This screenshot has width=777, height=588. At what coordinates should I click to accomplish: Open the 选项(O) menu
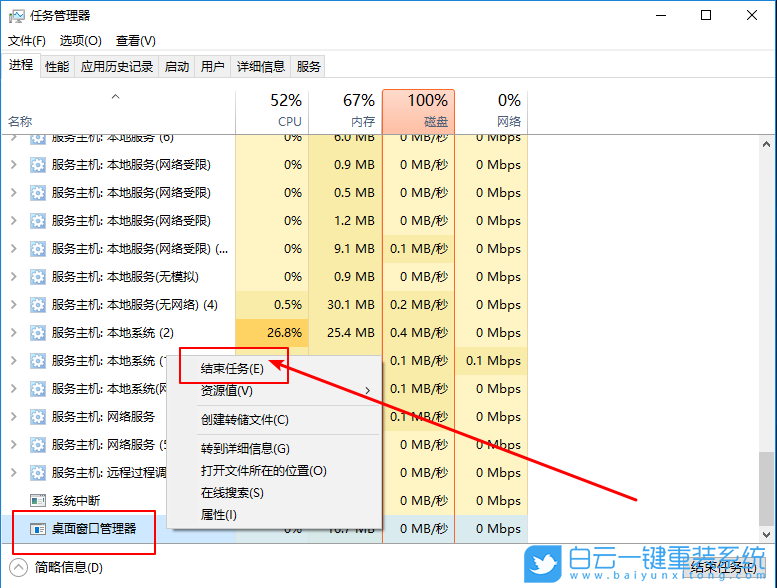[x=80, y=41]
